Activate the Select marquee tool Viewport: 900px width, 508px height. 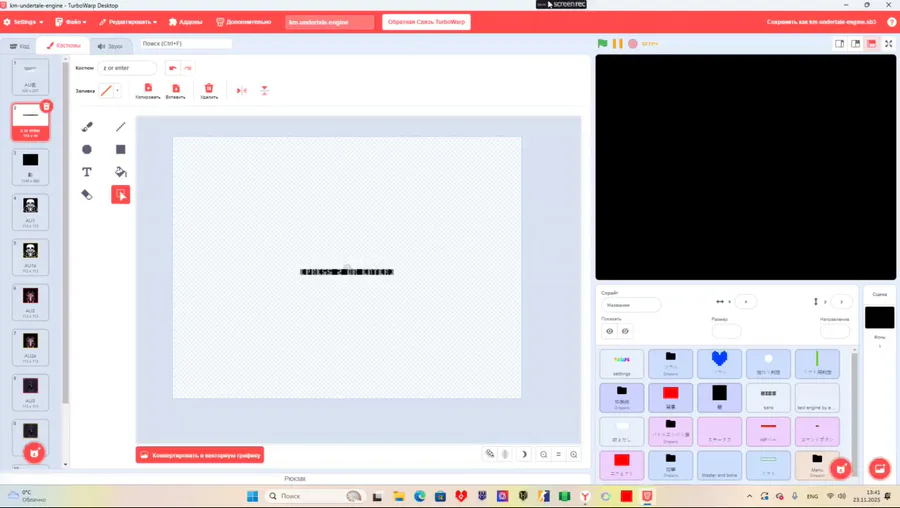coord(121,195)
